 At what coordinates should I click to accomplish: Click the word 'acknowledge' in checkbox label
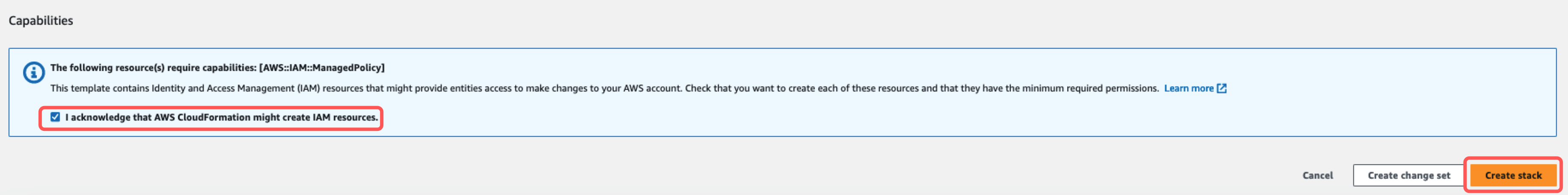tap(101, 117)
